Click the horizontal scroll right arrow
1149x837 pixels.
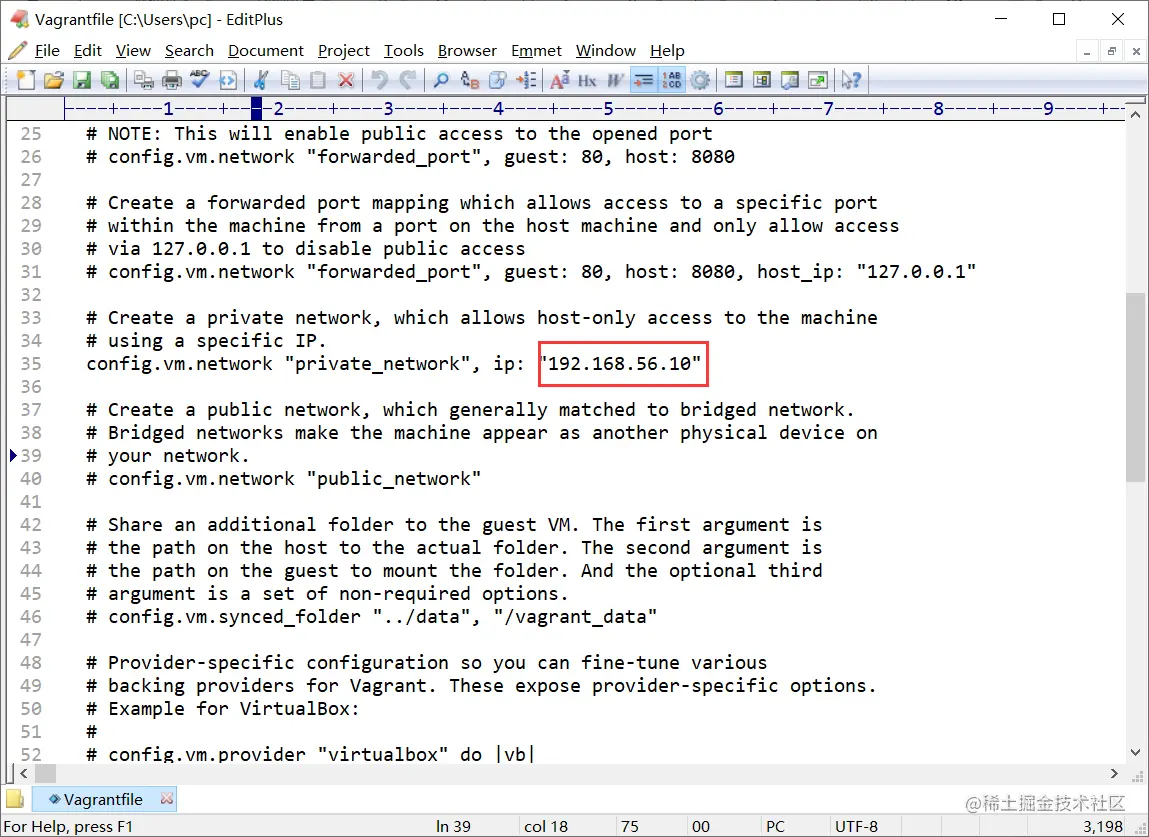(1115, 773)
